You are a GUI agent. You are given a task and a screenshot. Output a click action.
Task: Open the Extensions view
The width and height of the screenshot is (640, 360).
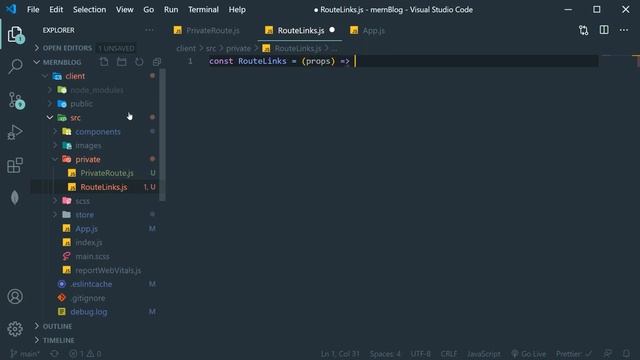[x=15, y=165]
